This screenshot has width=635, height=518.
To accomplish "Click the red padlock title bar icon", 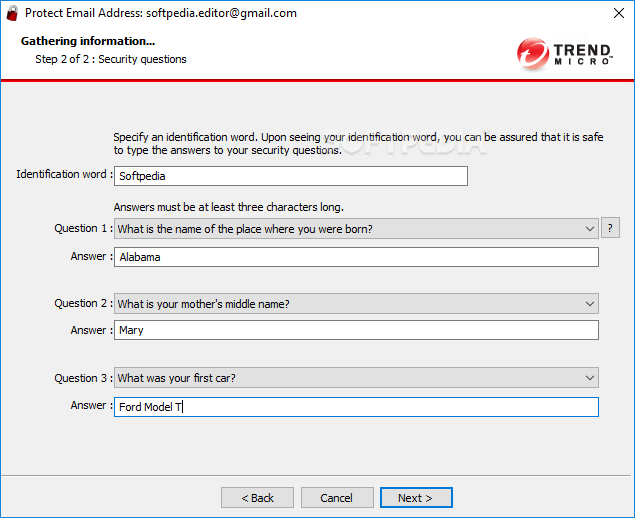I will [12, 13].
